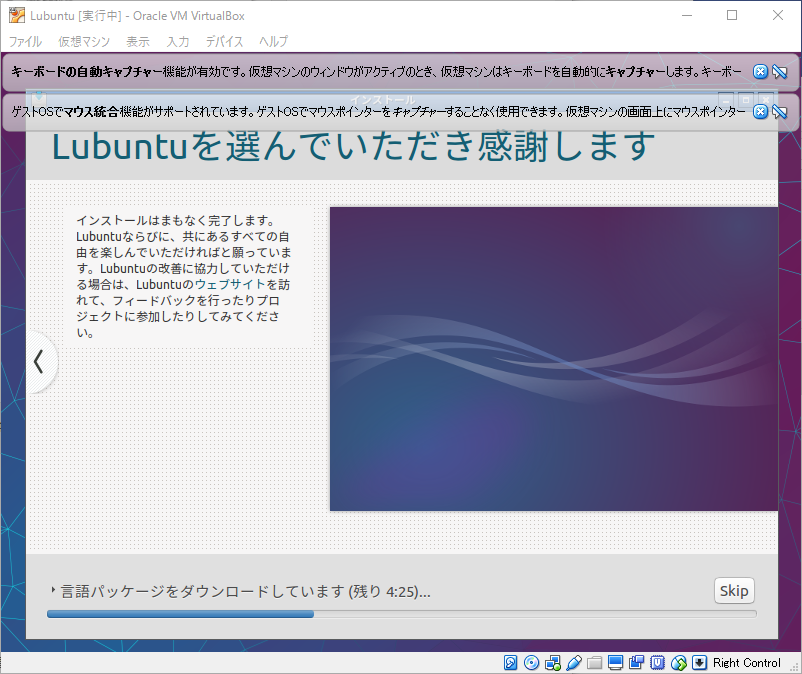Image resolution: width=802 pixels, height=674 pixels.
Task: Open the ウェブサイト link in slide text
Action: pos(230,284)
